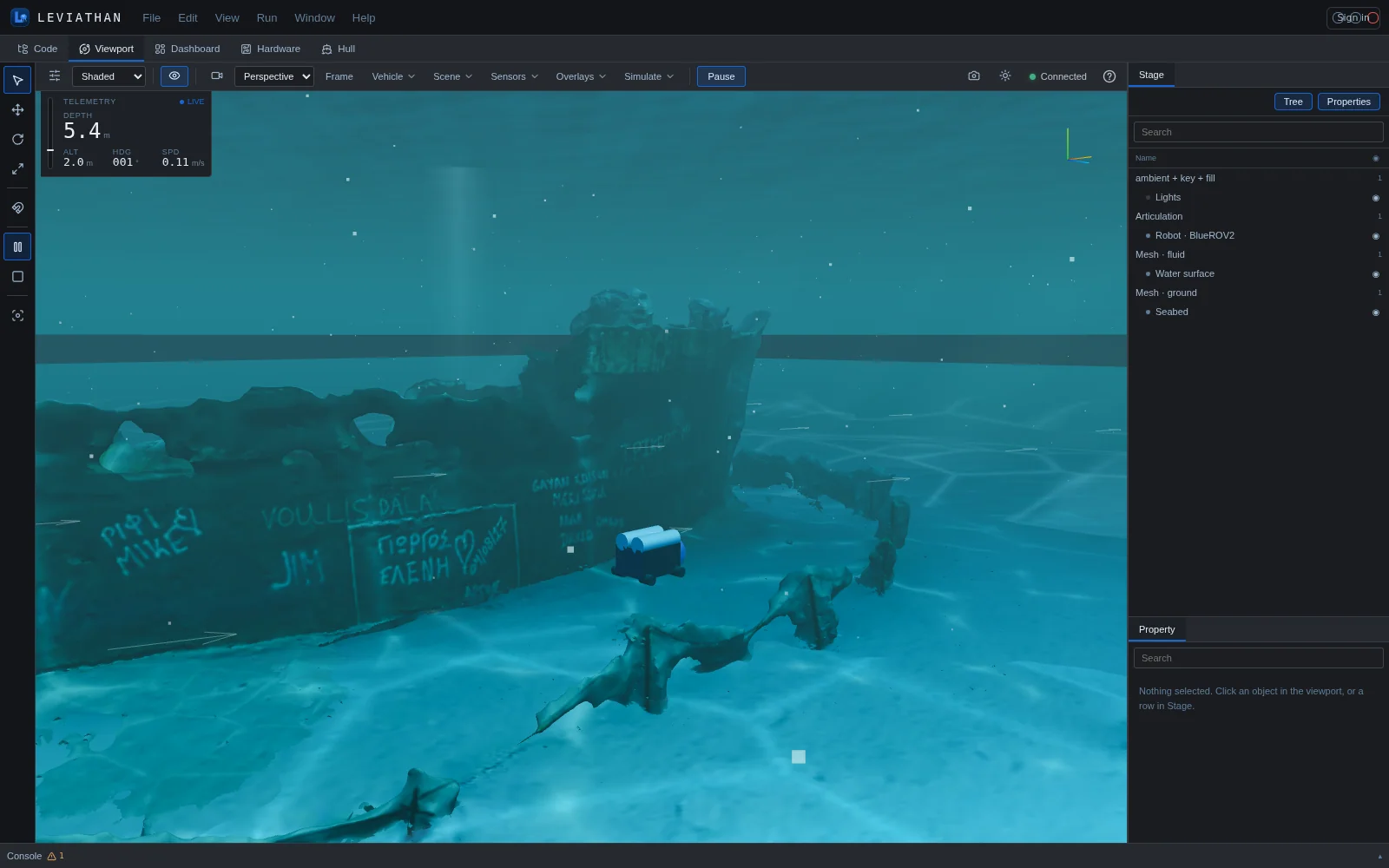Image resolution: width=1389 pixels, height=868 pixels.
Task: Select the Property panel tab
Action: coord(1156,629)
